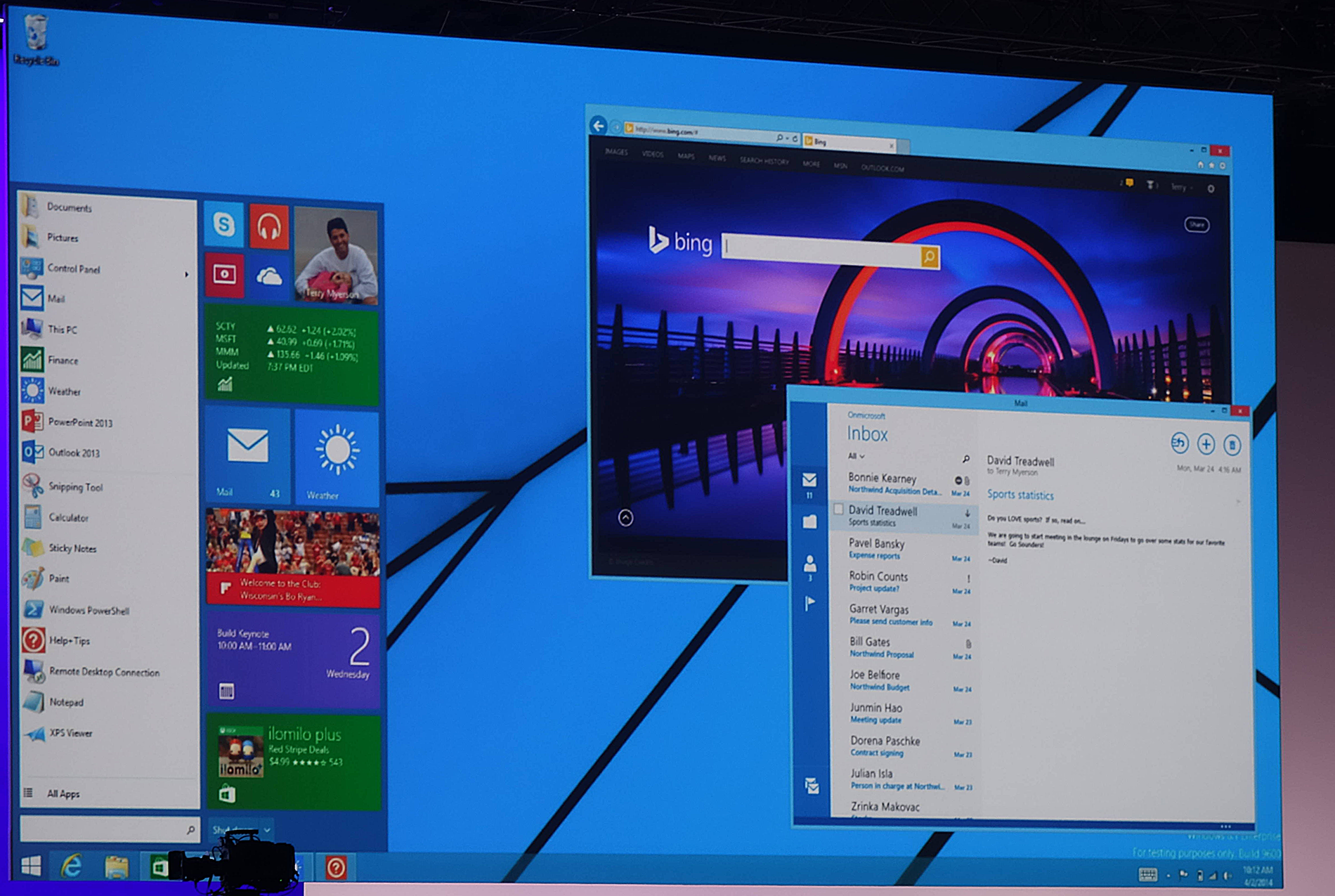Select Snipping Tool from Start menu

pyautogui.click(x=75, y=487)
